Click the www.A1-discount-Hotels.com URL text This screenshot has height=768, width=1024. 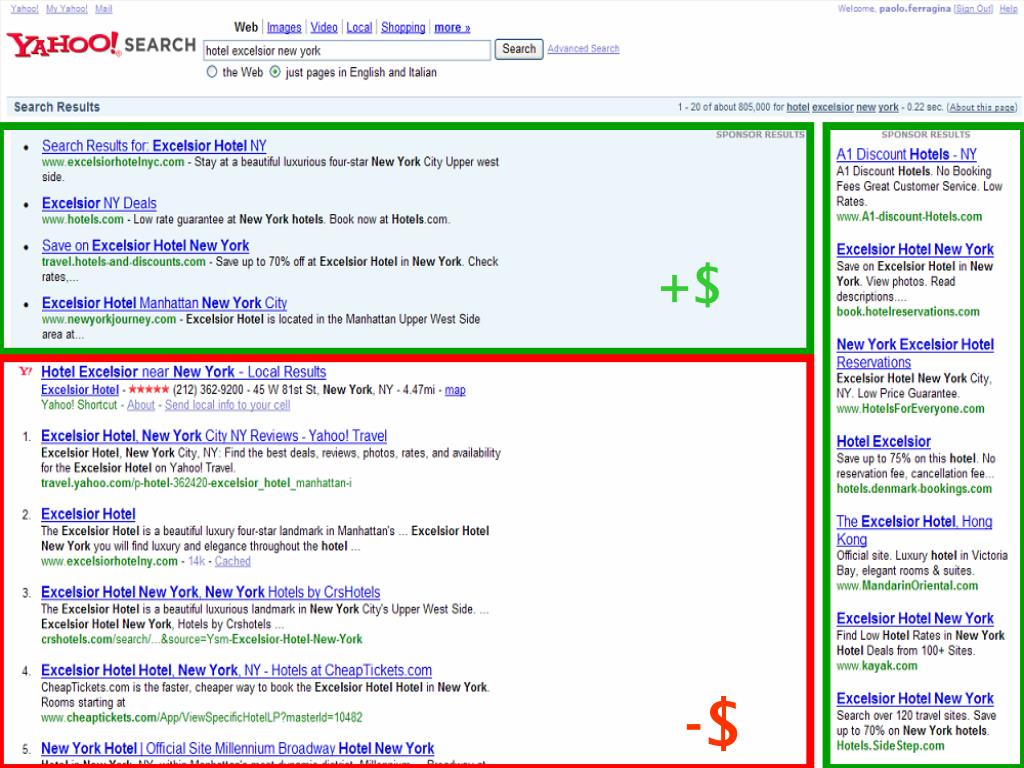point(909,217)
